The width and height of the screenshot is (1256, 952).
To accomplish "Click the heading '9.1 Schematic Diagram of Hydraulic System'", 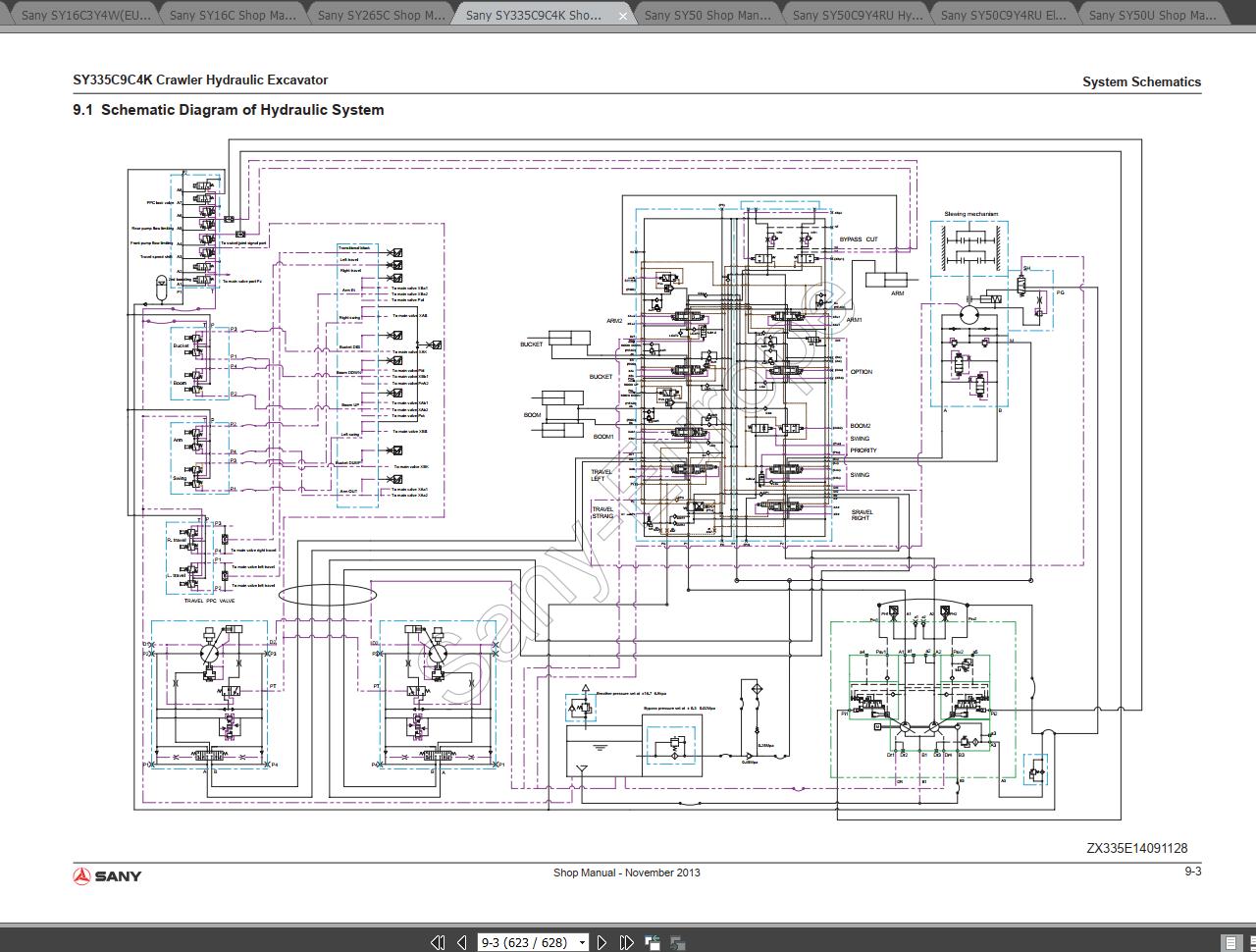I will 229,110.
